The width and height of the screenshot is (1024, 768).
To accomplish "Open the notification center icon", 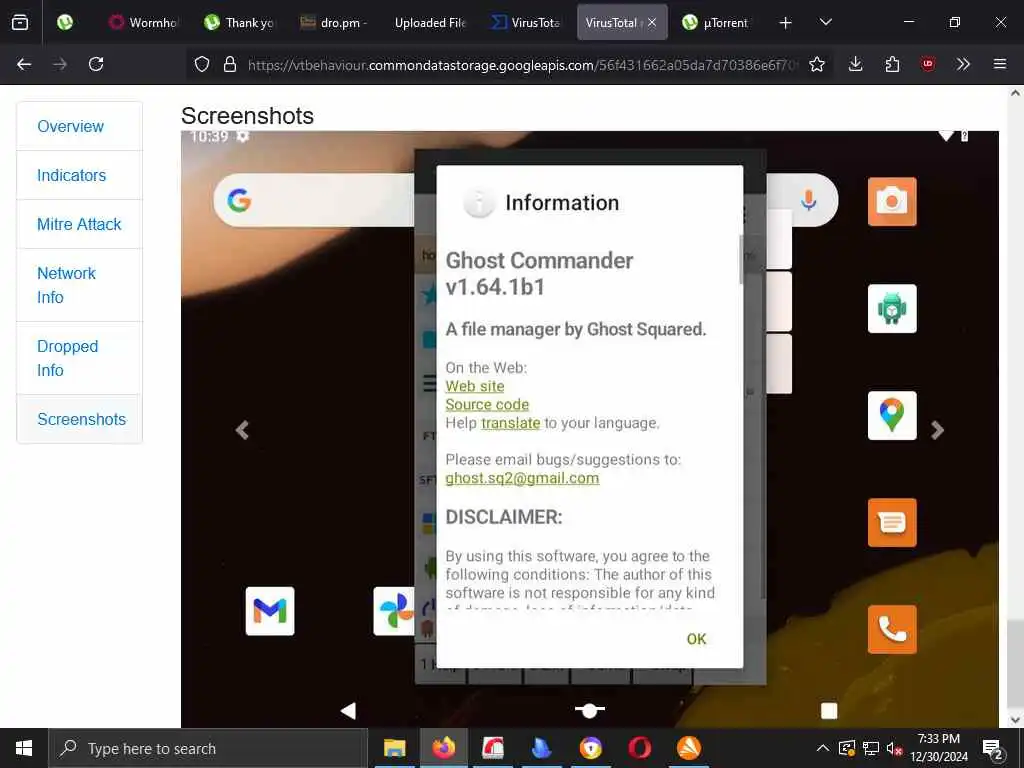I will pyautogui.click(x=993, y=748).
